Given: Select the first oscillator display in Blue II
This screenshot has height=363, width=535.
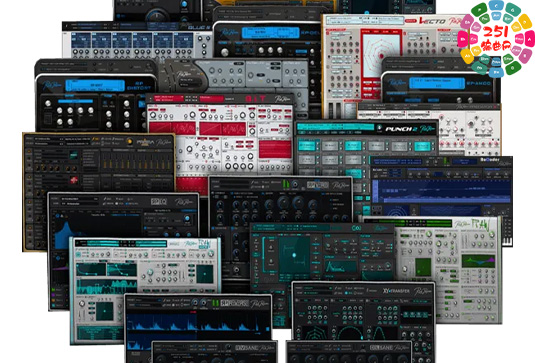Looking at the screenshot, I should [81, 40].
